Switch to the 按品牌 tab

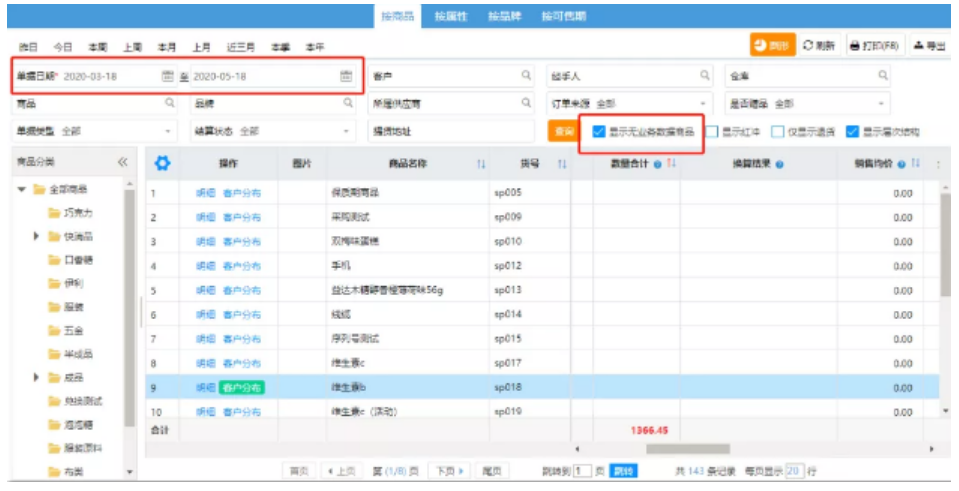tap(504, 16)
